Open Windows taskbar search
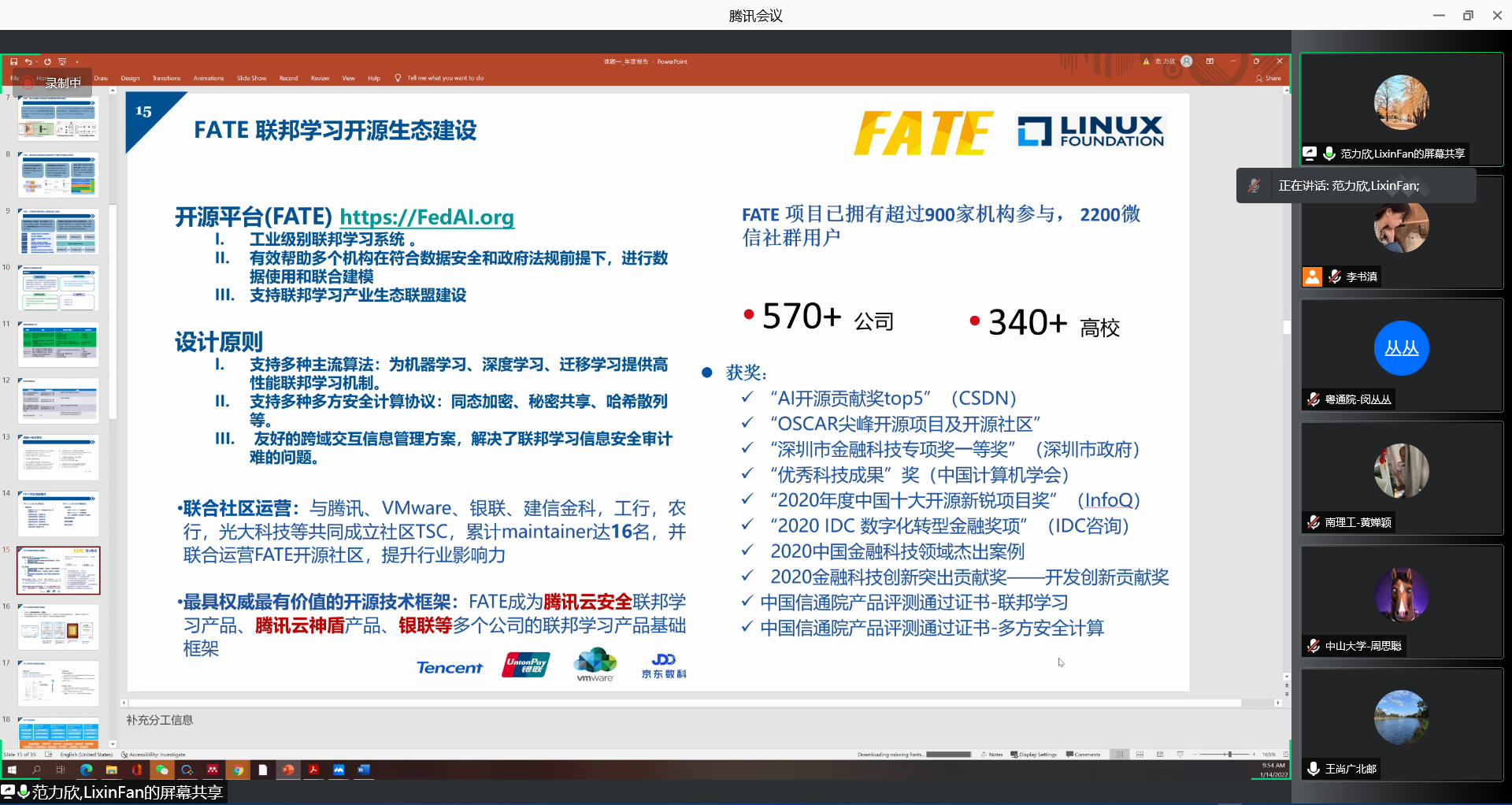This screenshot has height=805, width=1512. (36, 770)
